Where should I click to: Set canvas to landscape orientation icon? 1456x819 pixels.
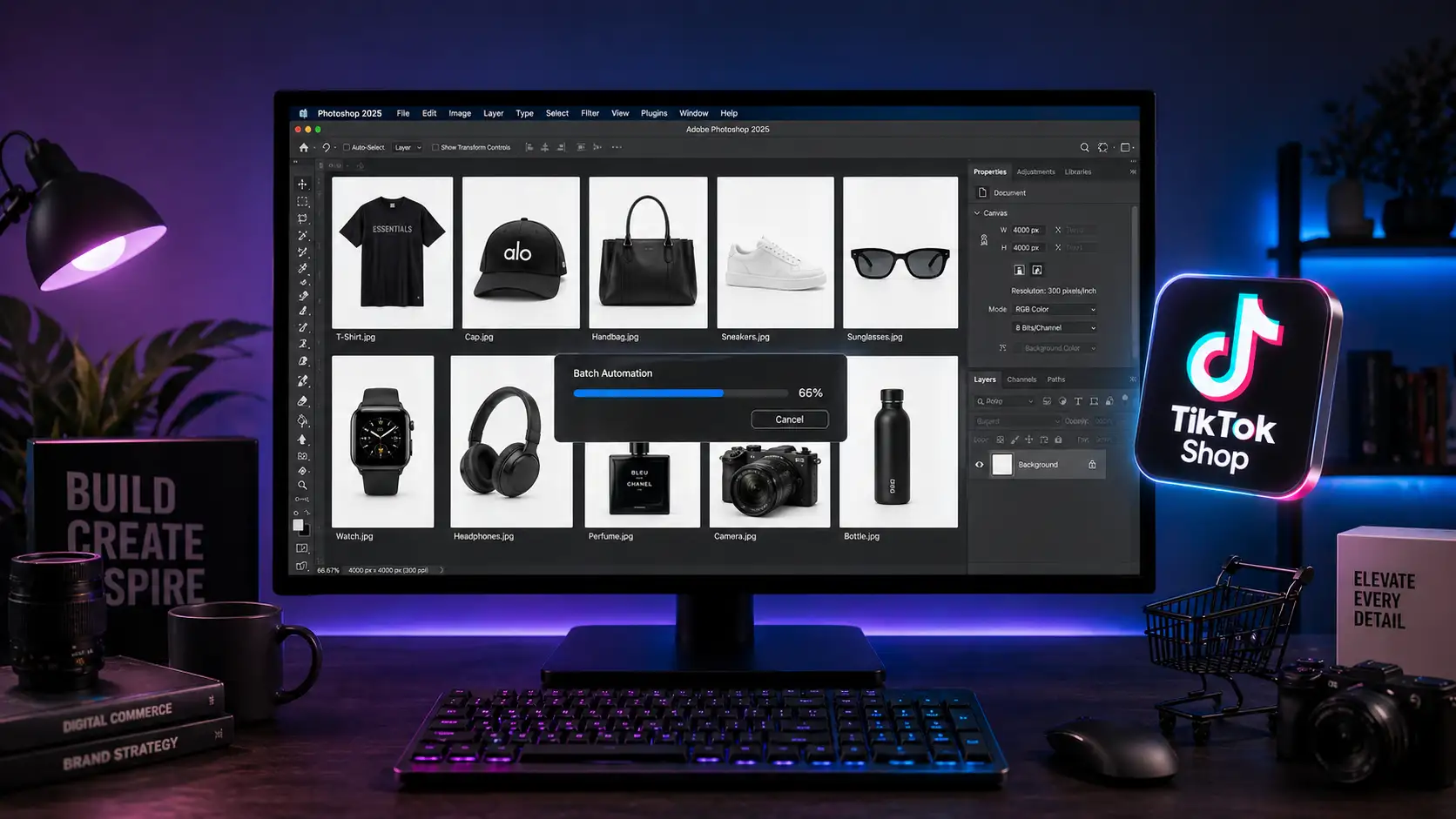(1037, 270)
